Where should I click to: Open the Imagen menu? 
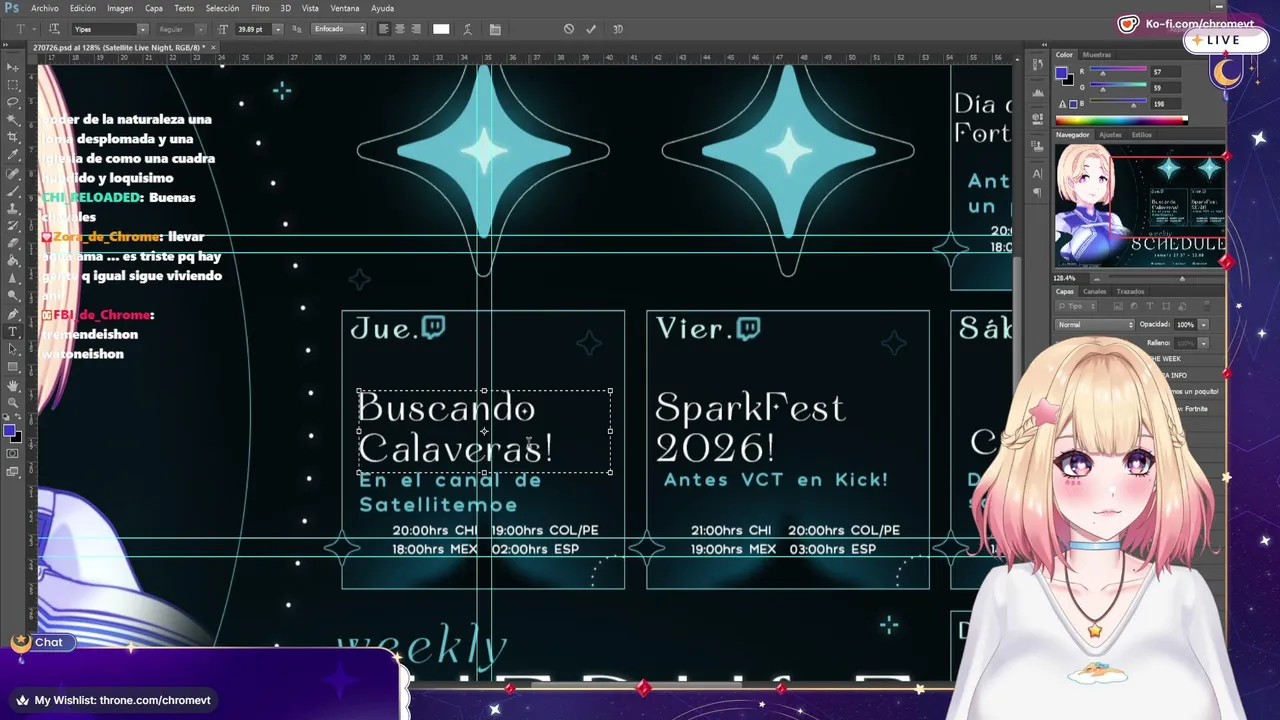click(120, 8)
